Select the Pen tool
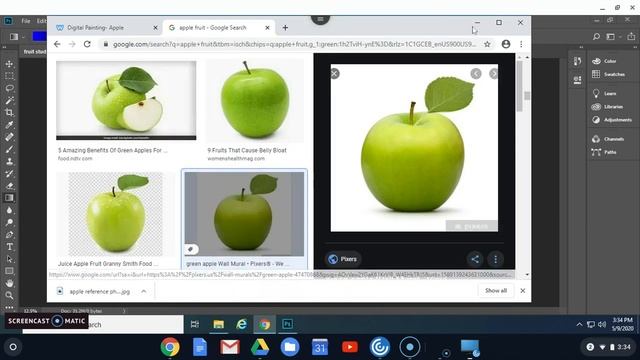This screenshot has height=360, width=640. pyautogui.click(x=9, y=235)
